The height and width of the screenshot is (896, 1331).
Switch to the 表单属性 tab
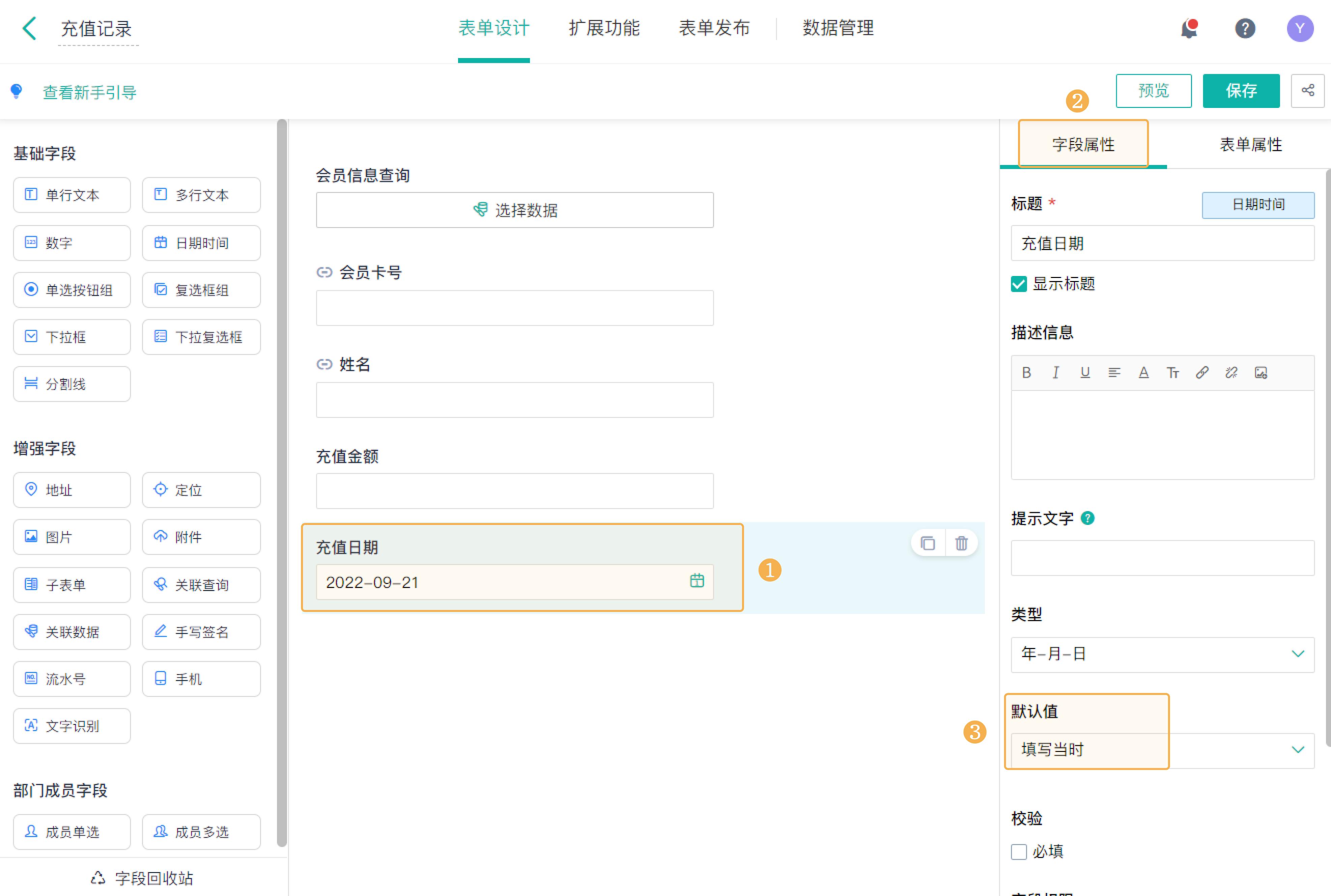[x=1250, y=145]
